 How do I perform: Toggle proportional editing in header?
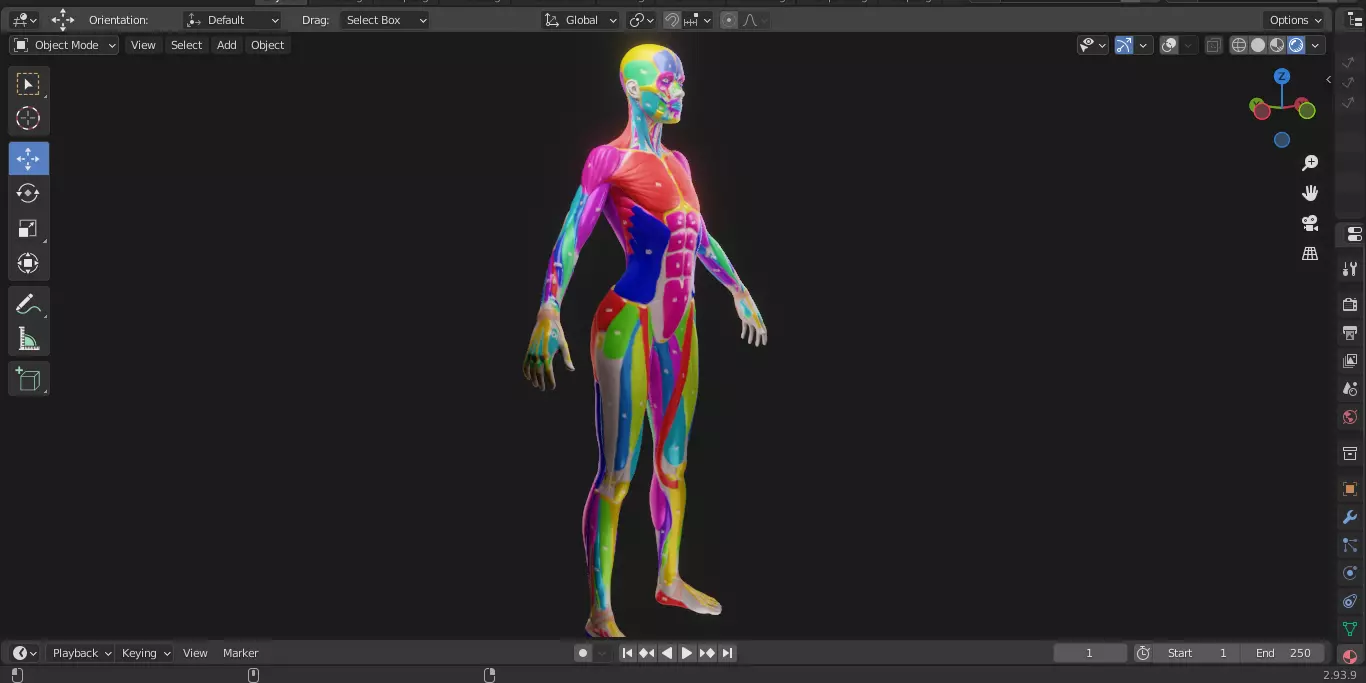(x=729, y=20)
